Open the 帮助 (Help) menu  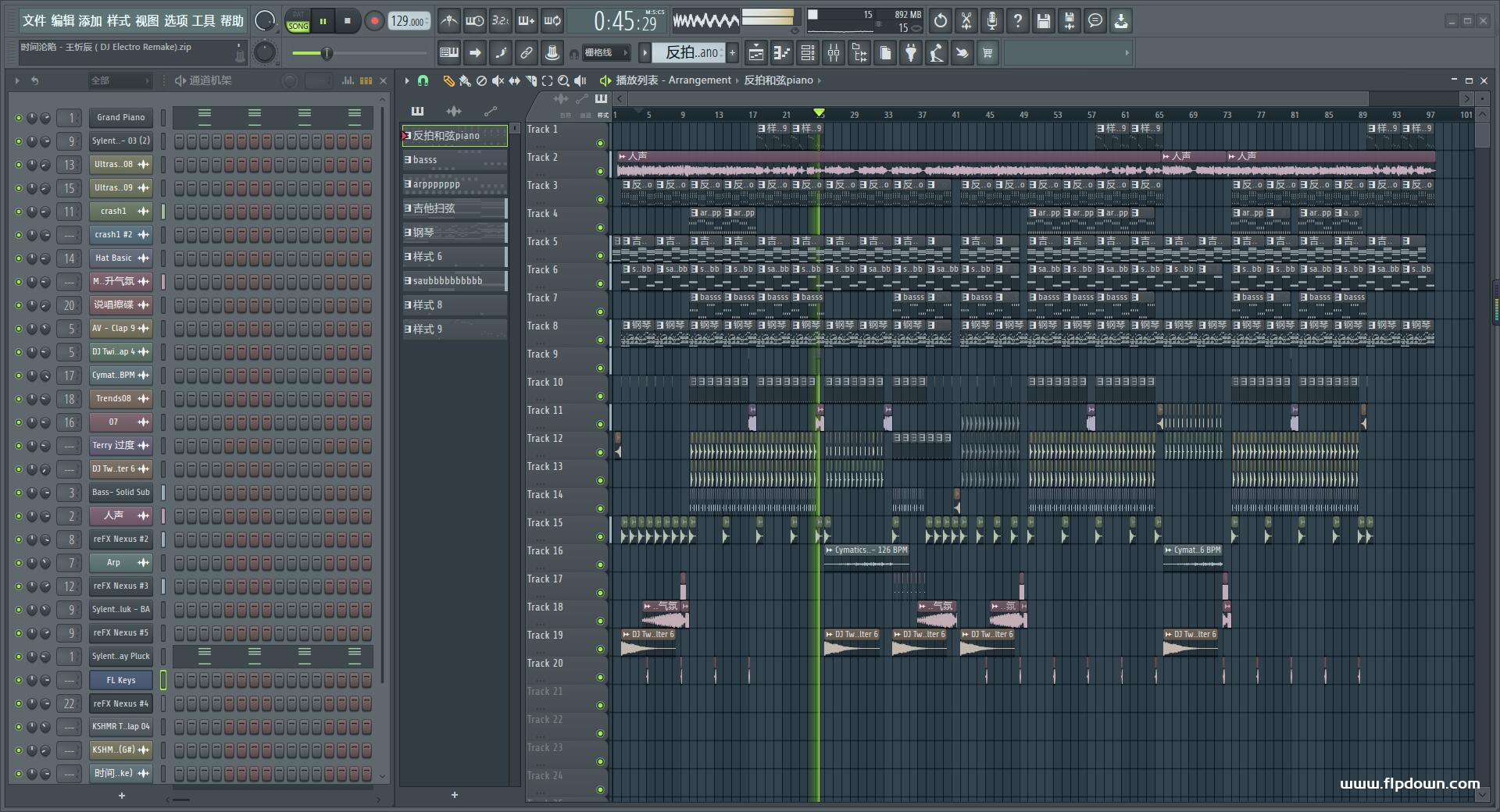[x=232, y=20]
